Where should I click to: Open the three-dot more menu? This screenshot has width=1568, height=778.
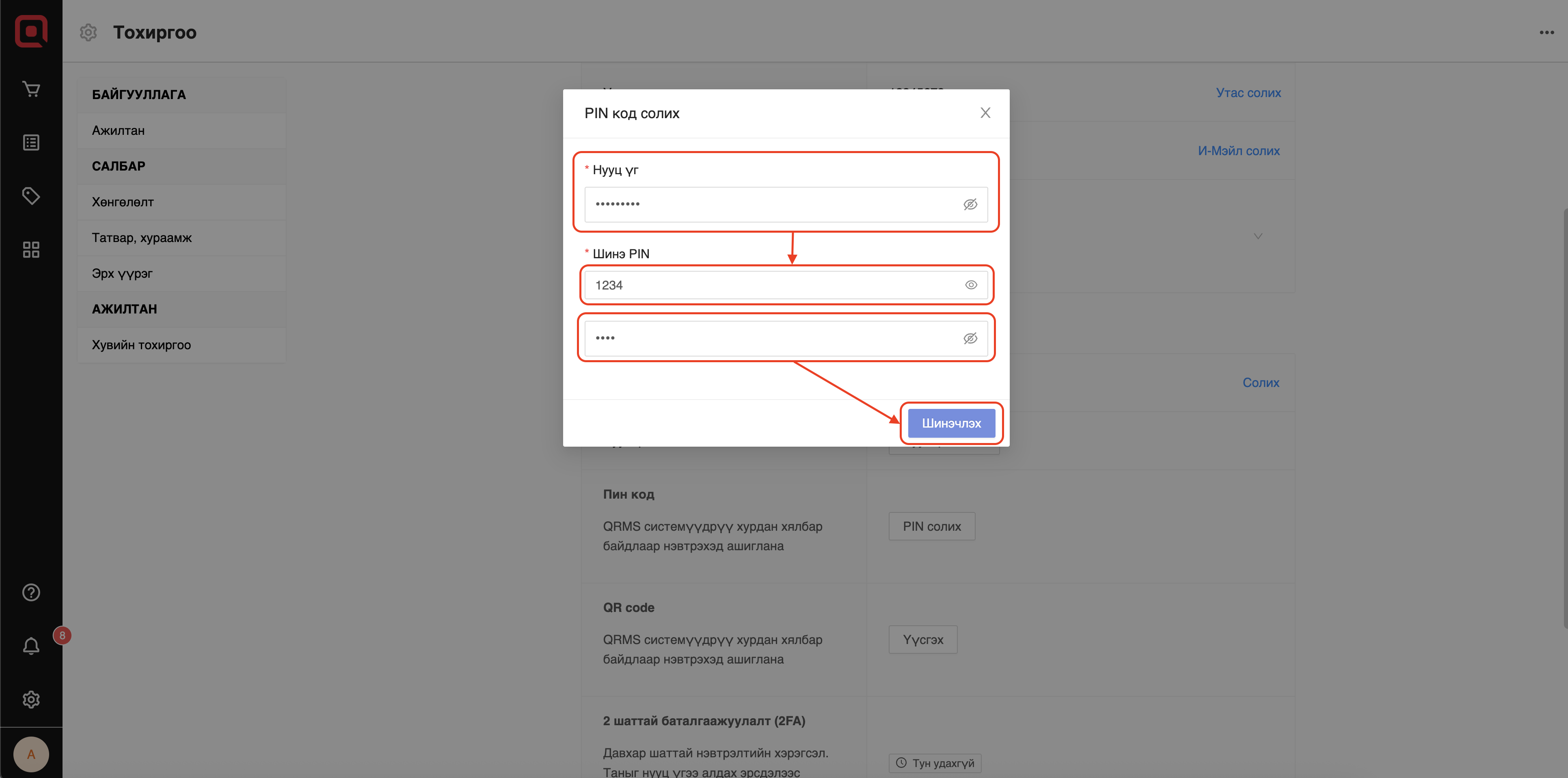pos(1547,32)
